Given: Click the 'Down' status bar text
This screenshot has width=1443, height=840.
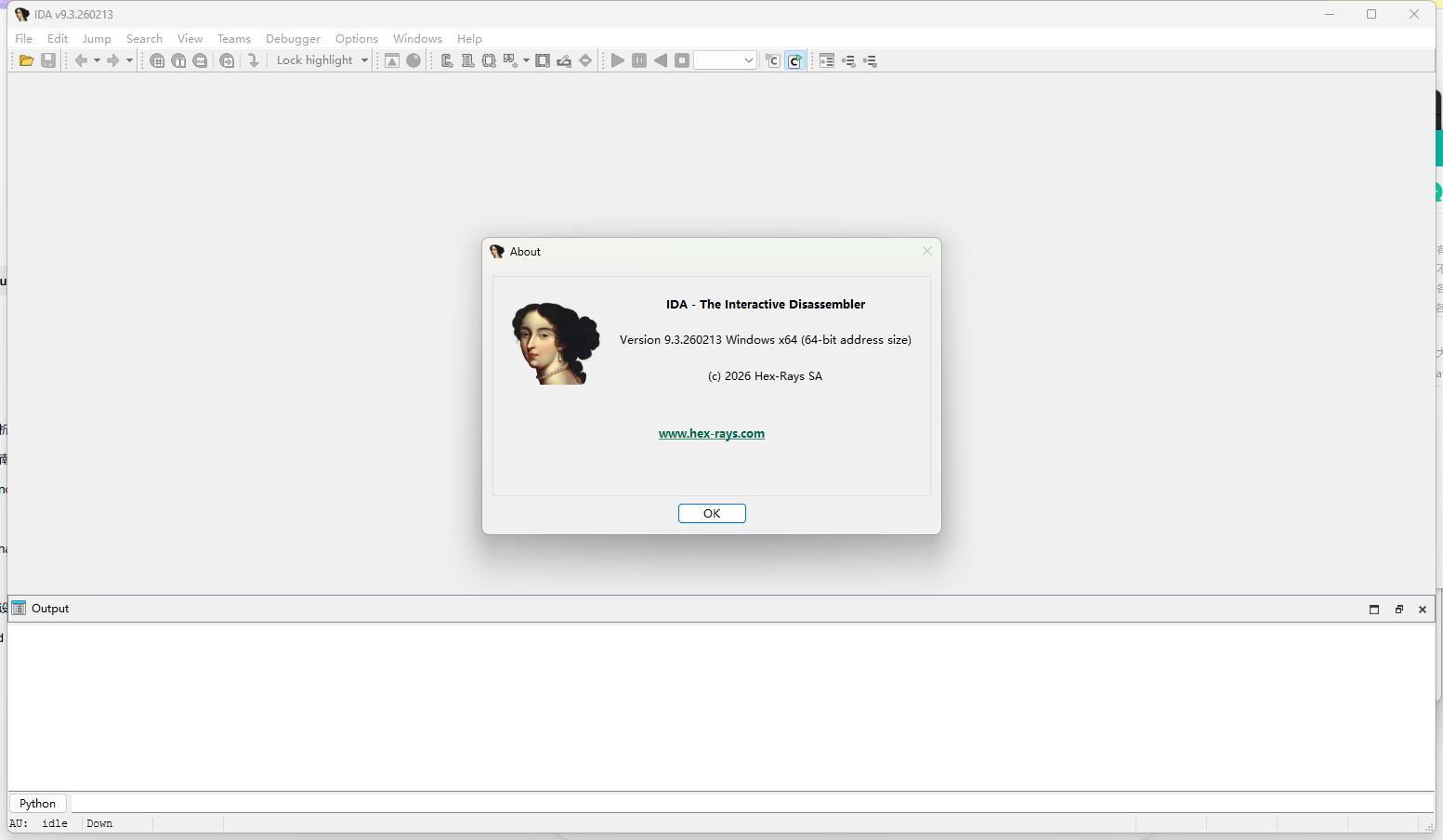Looking at the screenshot, I should click(x=99, y=823).
